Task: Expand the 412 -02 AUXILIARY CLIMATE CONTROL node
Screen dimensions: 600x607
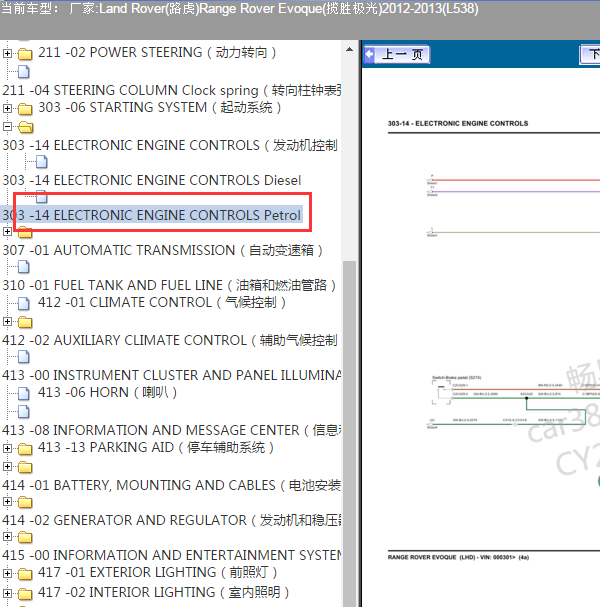Action: (7, 321)
